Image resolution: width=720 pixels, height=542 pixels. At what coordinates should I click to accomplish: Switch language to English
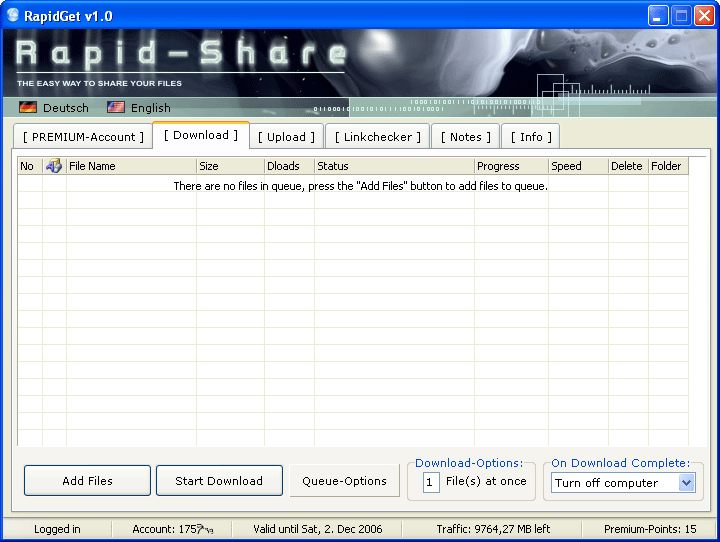[x=151, y=108]
